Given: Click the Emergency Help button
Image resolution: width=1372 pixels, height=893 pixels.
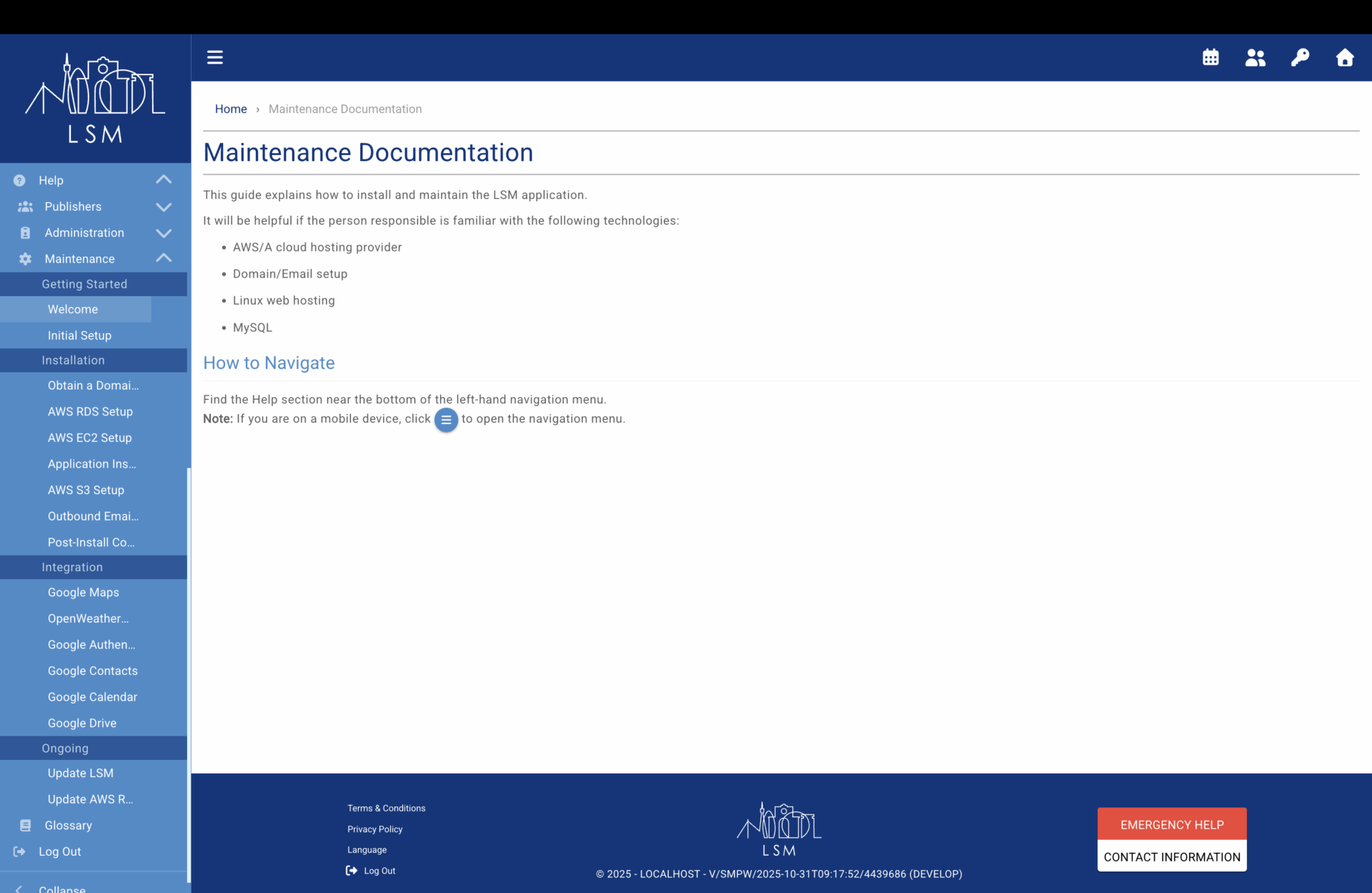Looking at the screenshot, I should pos(1172,824).
